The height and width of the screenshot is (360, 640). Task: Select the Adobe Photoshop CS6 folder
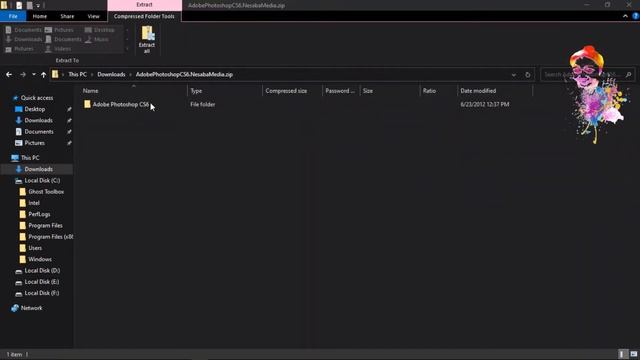(121, 104)
